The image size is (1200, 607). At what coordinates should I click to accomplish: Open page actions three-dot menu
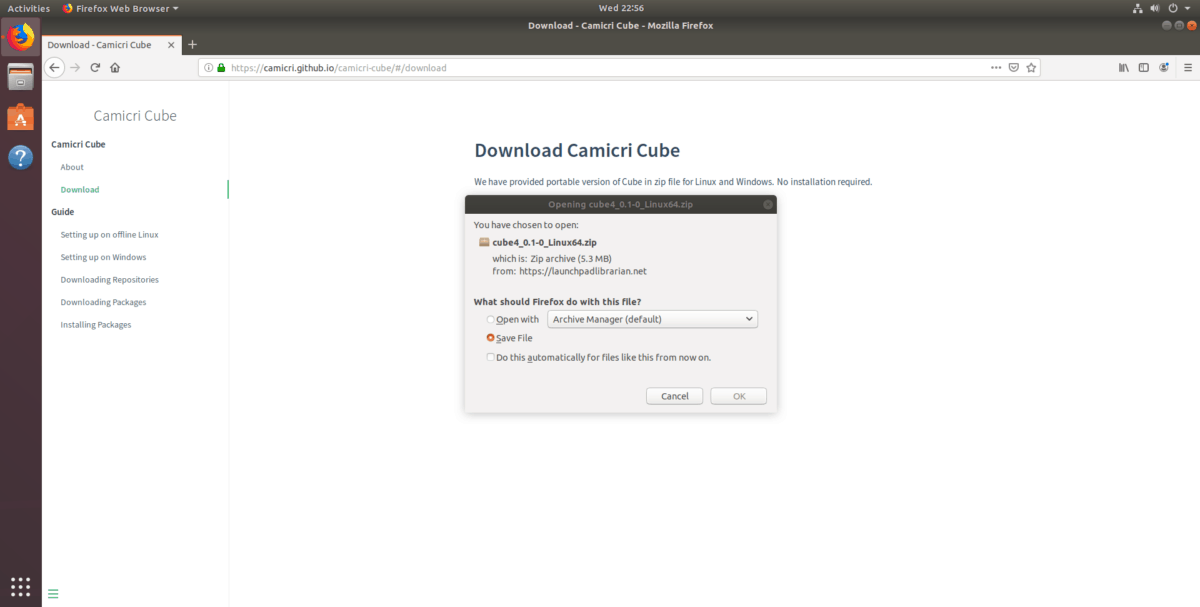click(x=995, y=68)
